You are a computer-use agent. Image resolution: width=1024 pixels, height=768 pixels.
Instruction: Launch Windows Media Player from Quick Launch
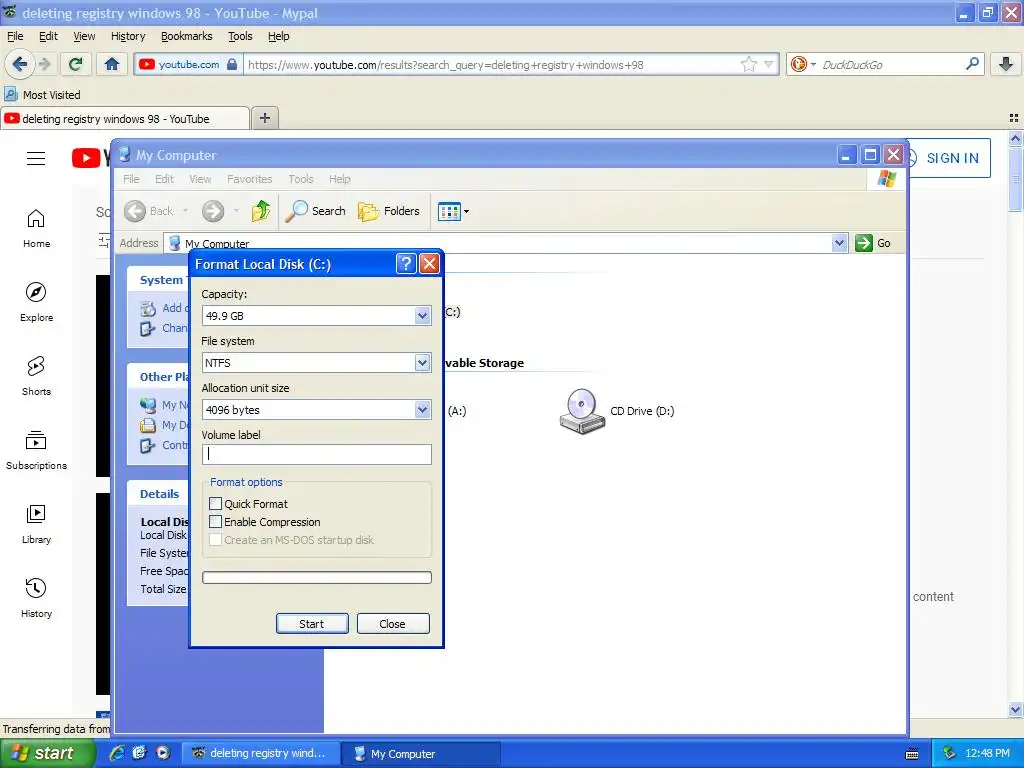(x=163, y=753)
